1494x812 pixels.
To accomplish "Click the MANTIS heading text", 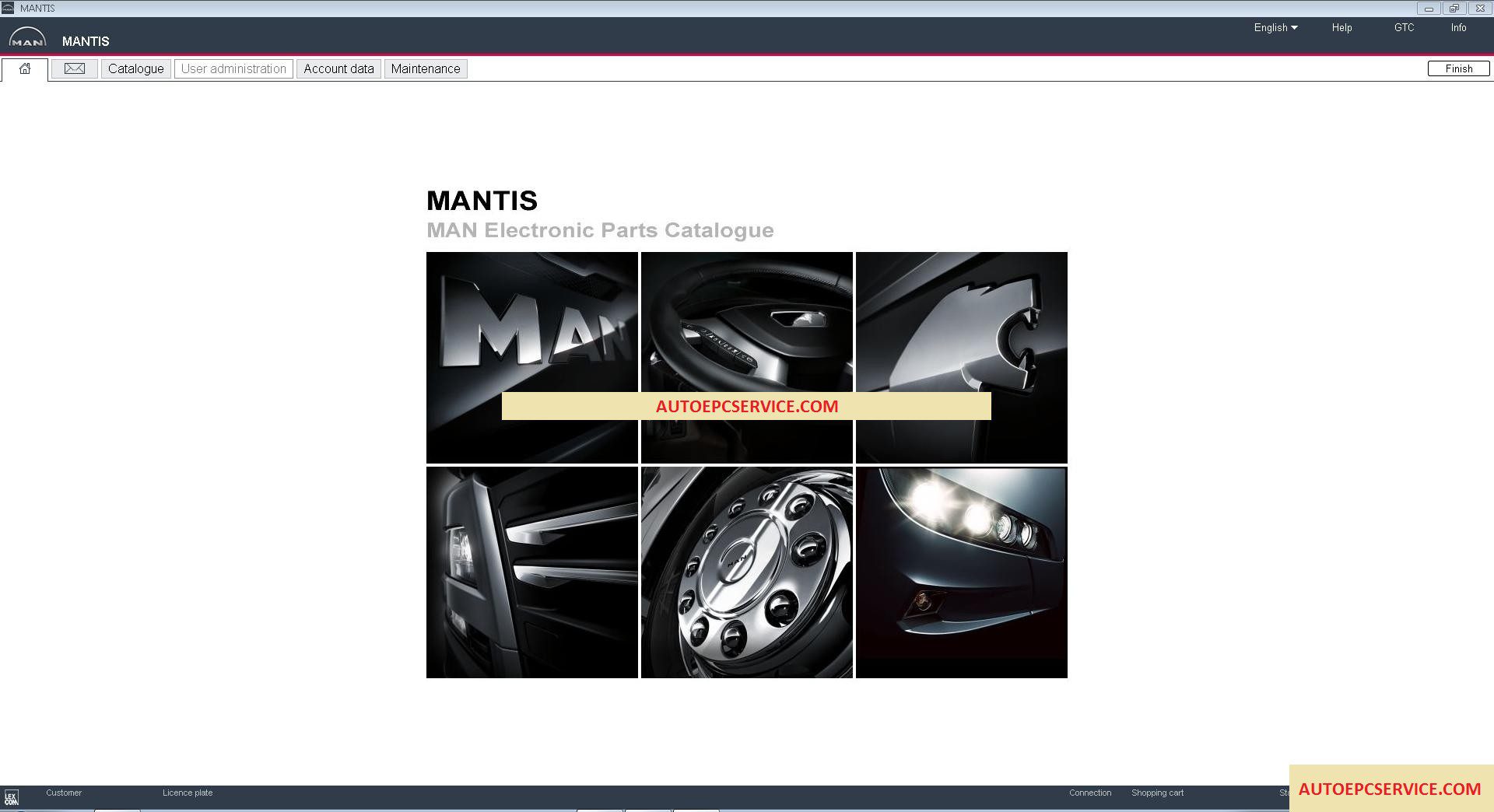I will coord(482,201).
